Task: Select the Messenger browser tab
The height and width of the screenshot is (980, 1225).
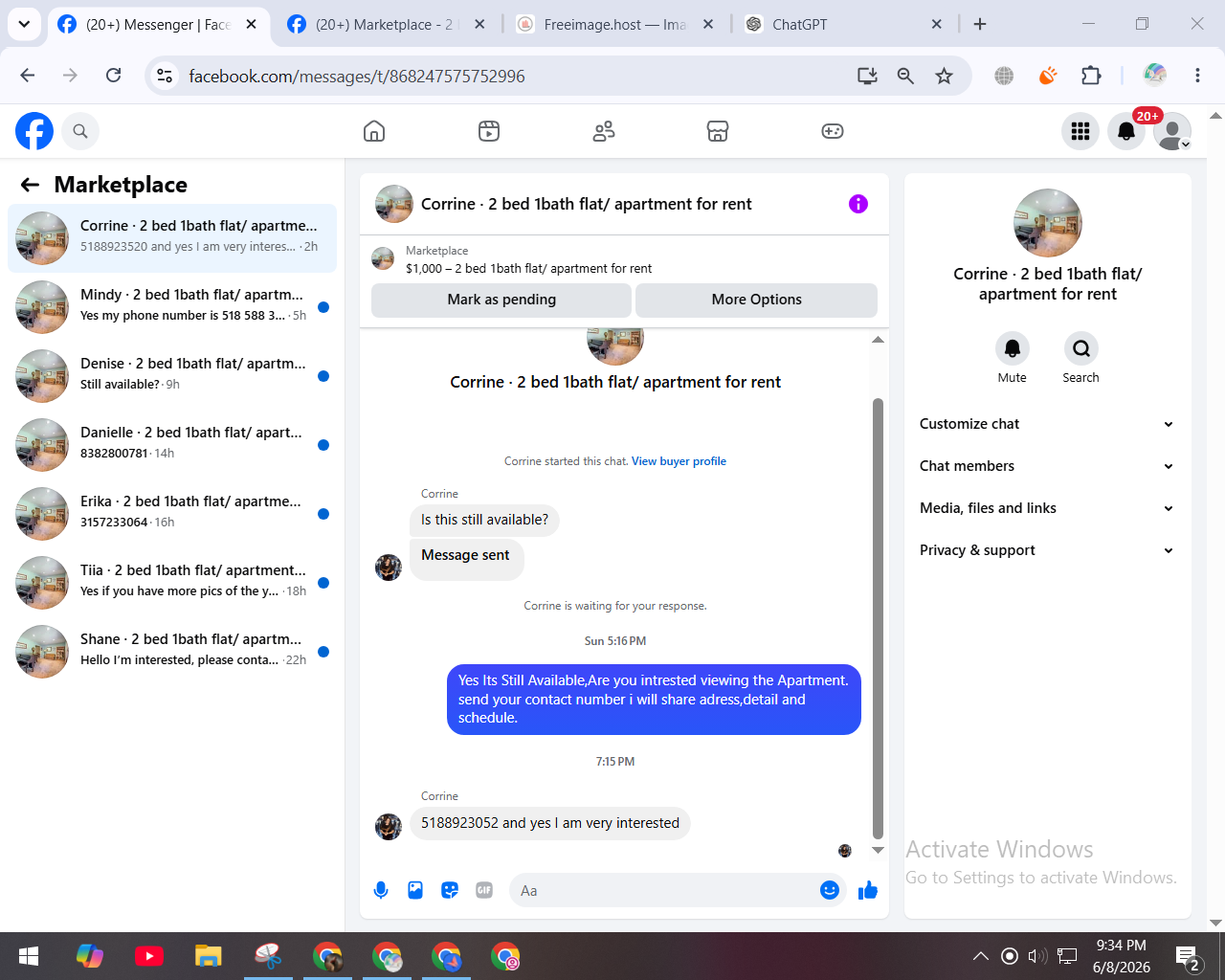Action: point(158,24)
